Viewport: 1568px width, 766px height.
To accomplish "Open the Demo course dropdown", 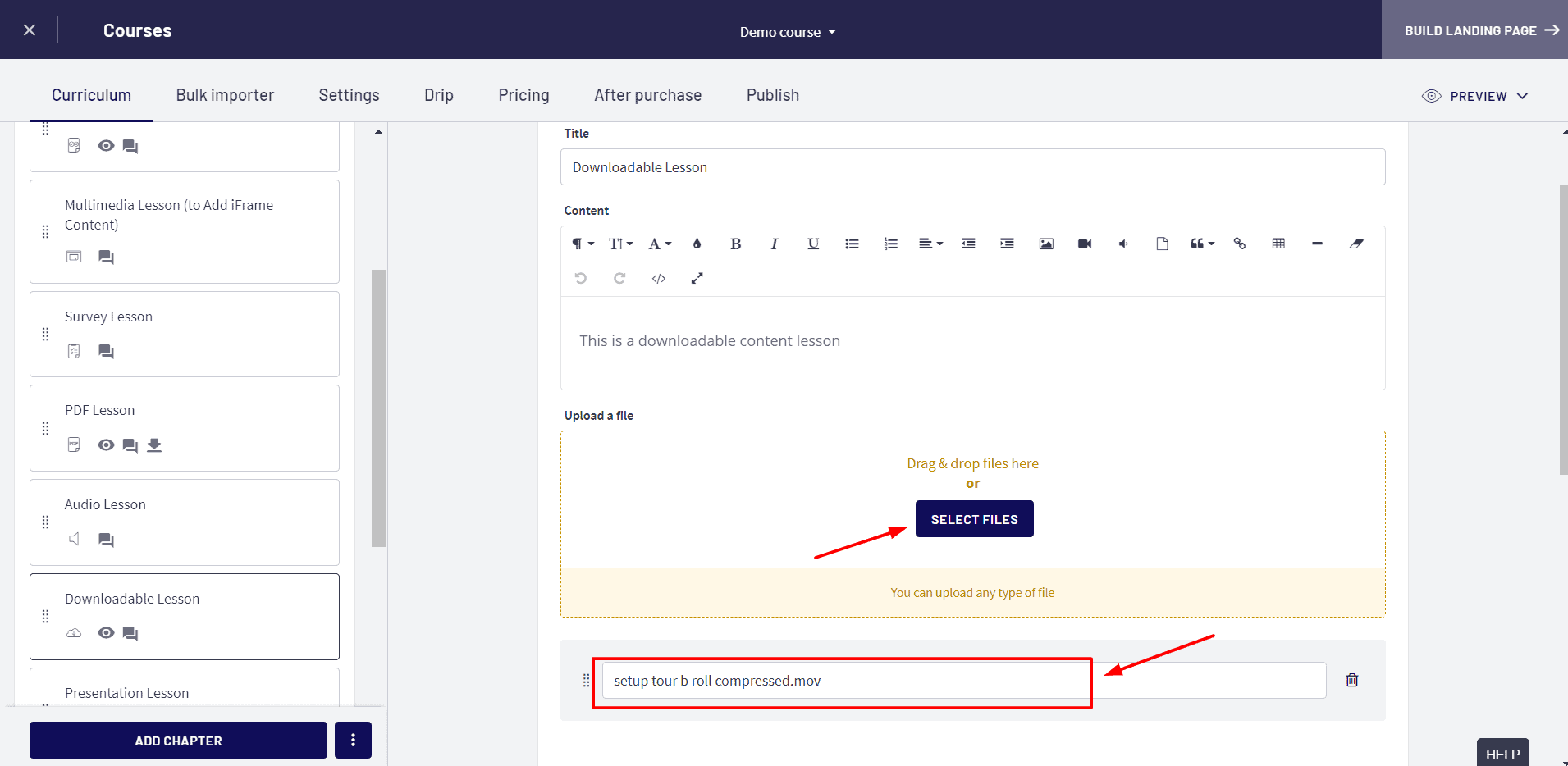I will (787, 32).
